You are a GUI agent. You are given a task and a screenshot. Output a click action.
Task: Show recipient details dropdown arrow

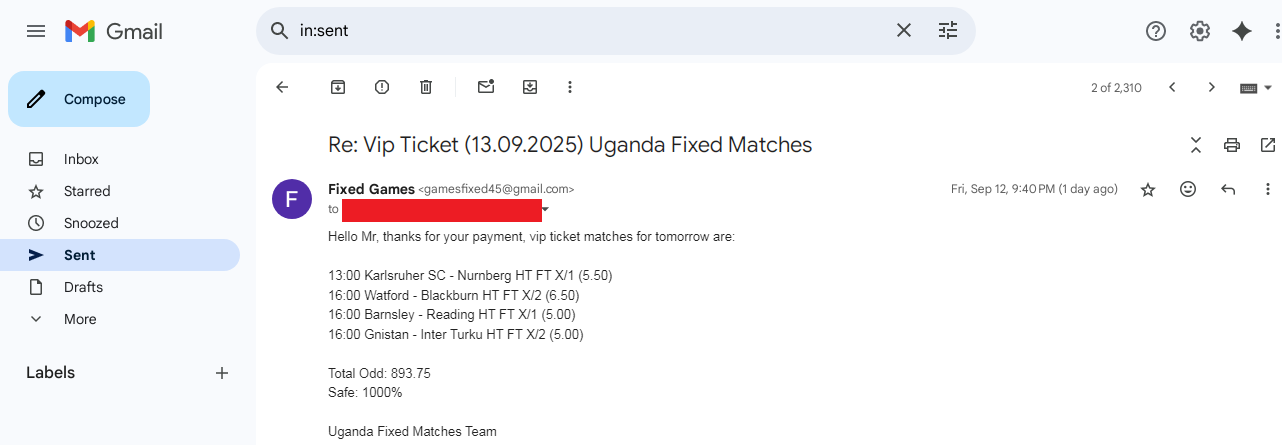click(x=546, y=210)
